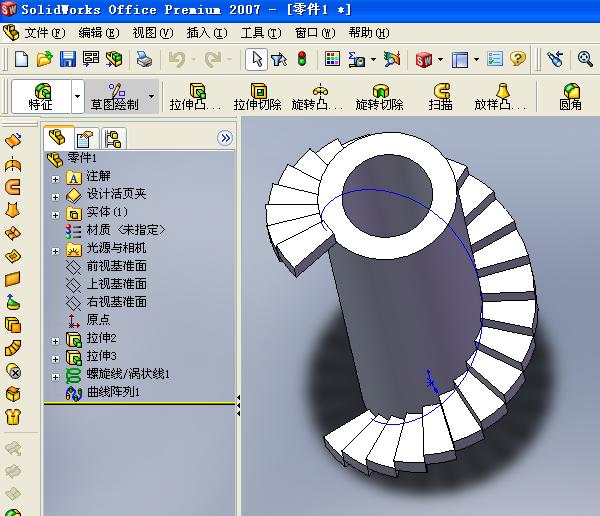
Task: Click the linear pattern stacked squares icon
Action: click(x=13, y=325)
